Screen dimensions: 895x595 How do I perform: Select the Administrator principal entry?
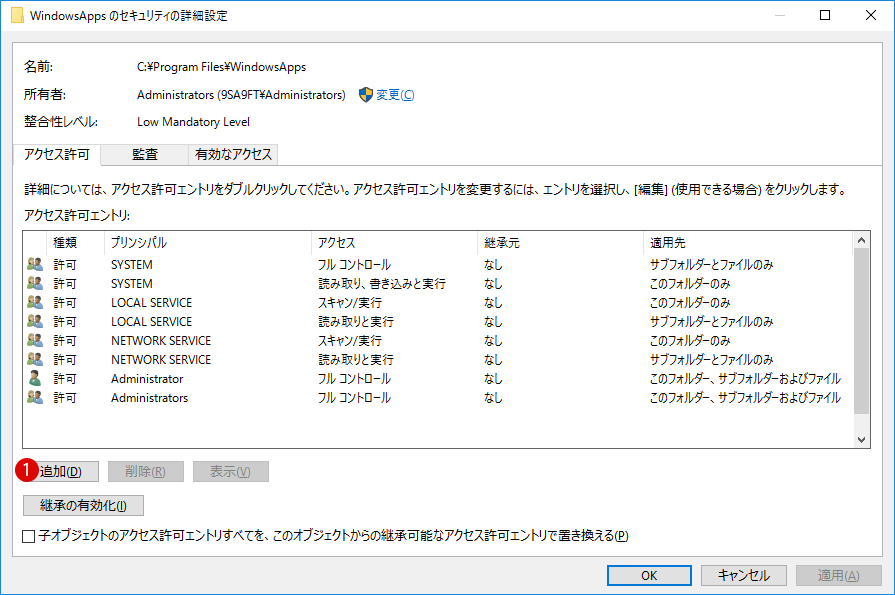(438, 378)
